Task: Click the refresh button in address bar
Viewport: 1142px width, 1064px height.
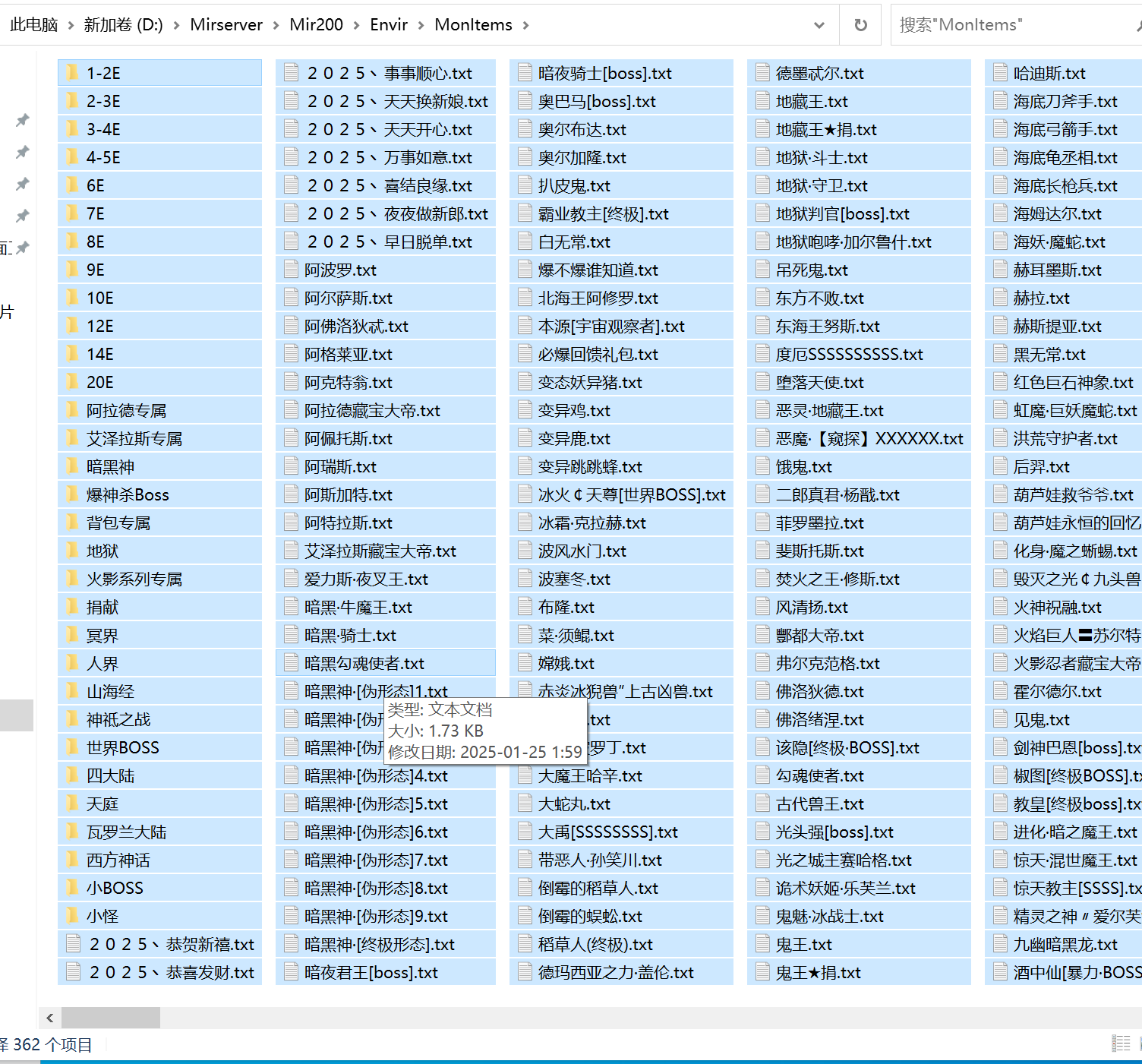Action: [x=860, y=25]
